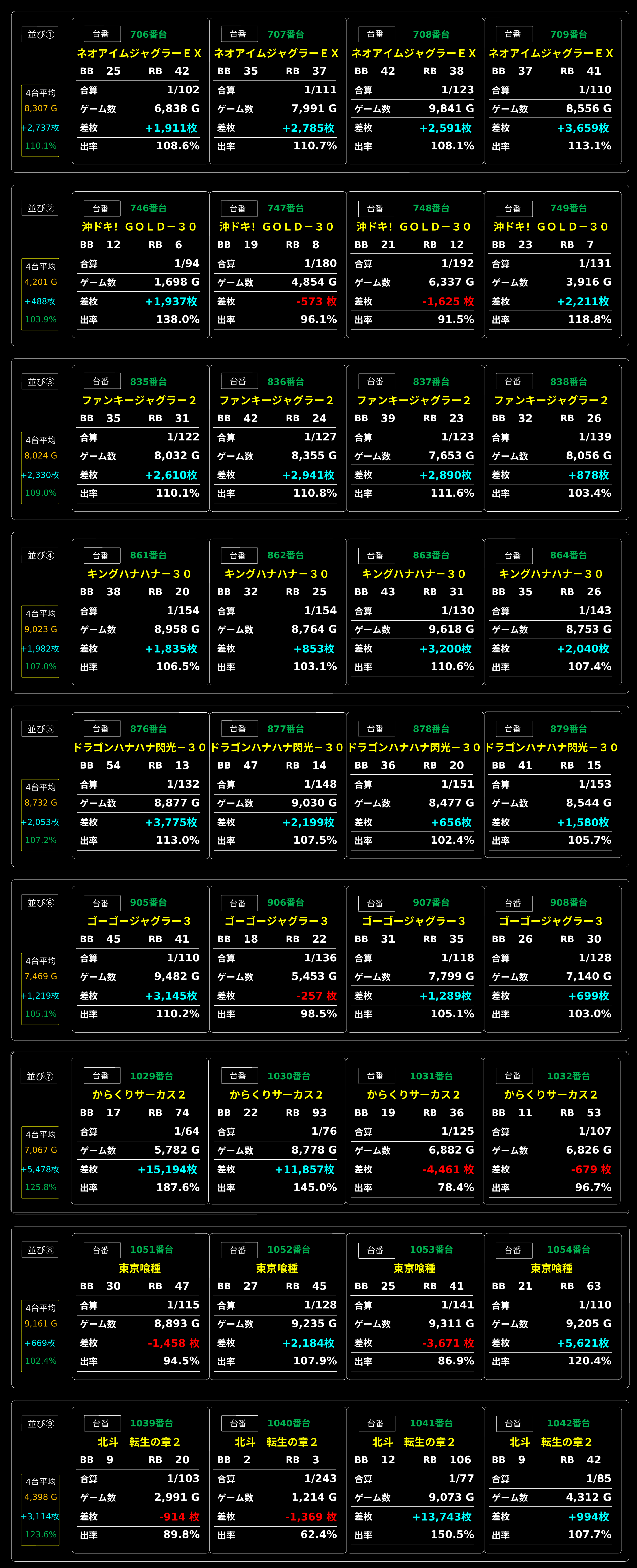Click the red "-257 枚" value
This screenshot has height=1568, width=637.
coord(317,996)
